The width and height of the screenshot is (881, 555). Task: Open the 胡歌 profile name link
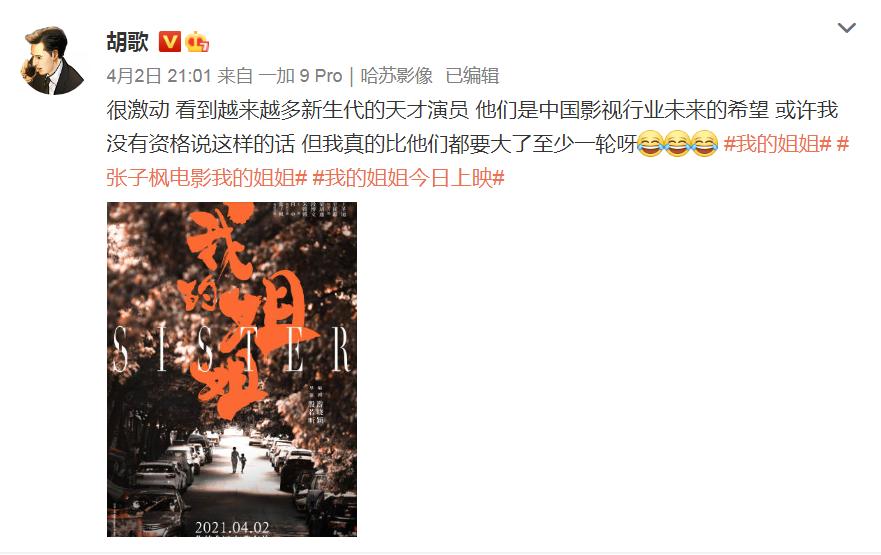[x=128, y=42]
